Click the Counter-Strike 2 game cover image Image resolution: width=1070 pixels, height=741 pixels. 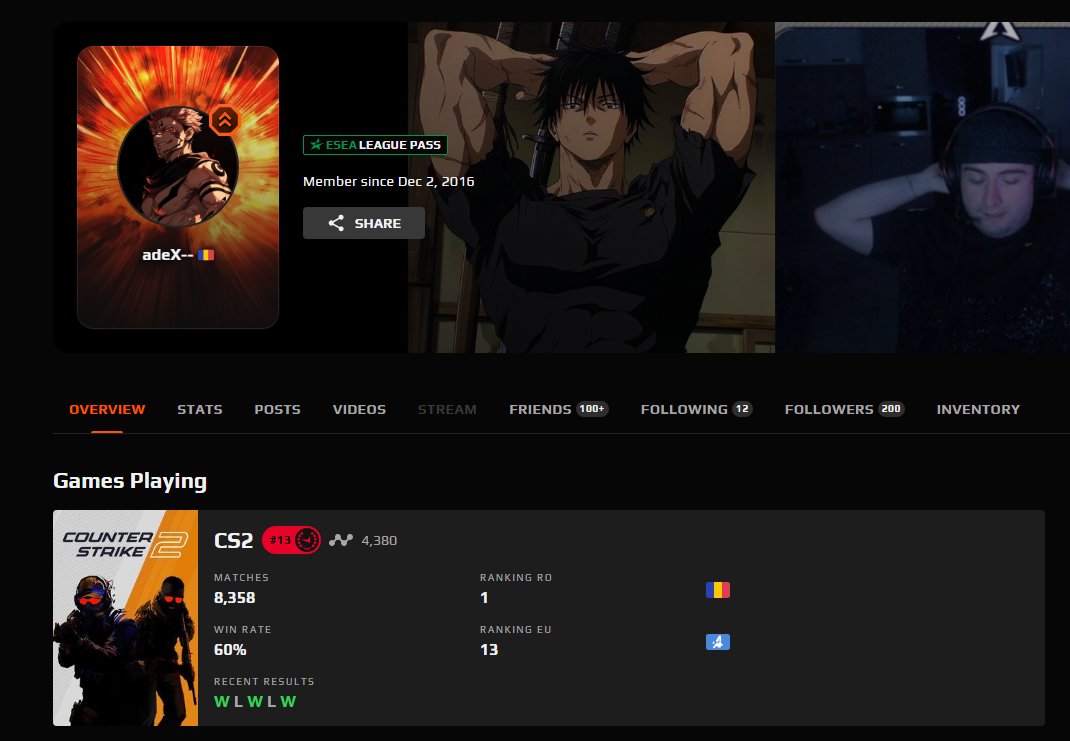pyautogui.click(x=126, y=618)
